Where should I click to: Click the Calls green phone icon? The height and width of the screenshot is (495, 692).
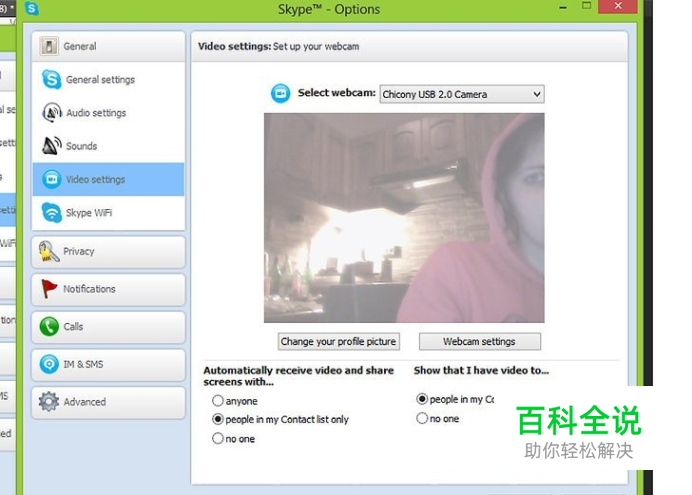pyautogui.click(x=49, y=326)
